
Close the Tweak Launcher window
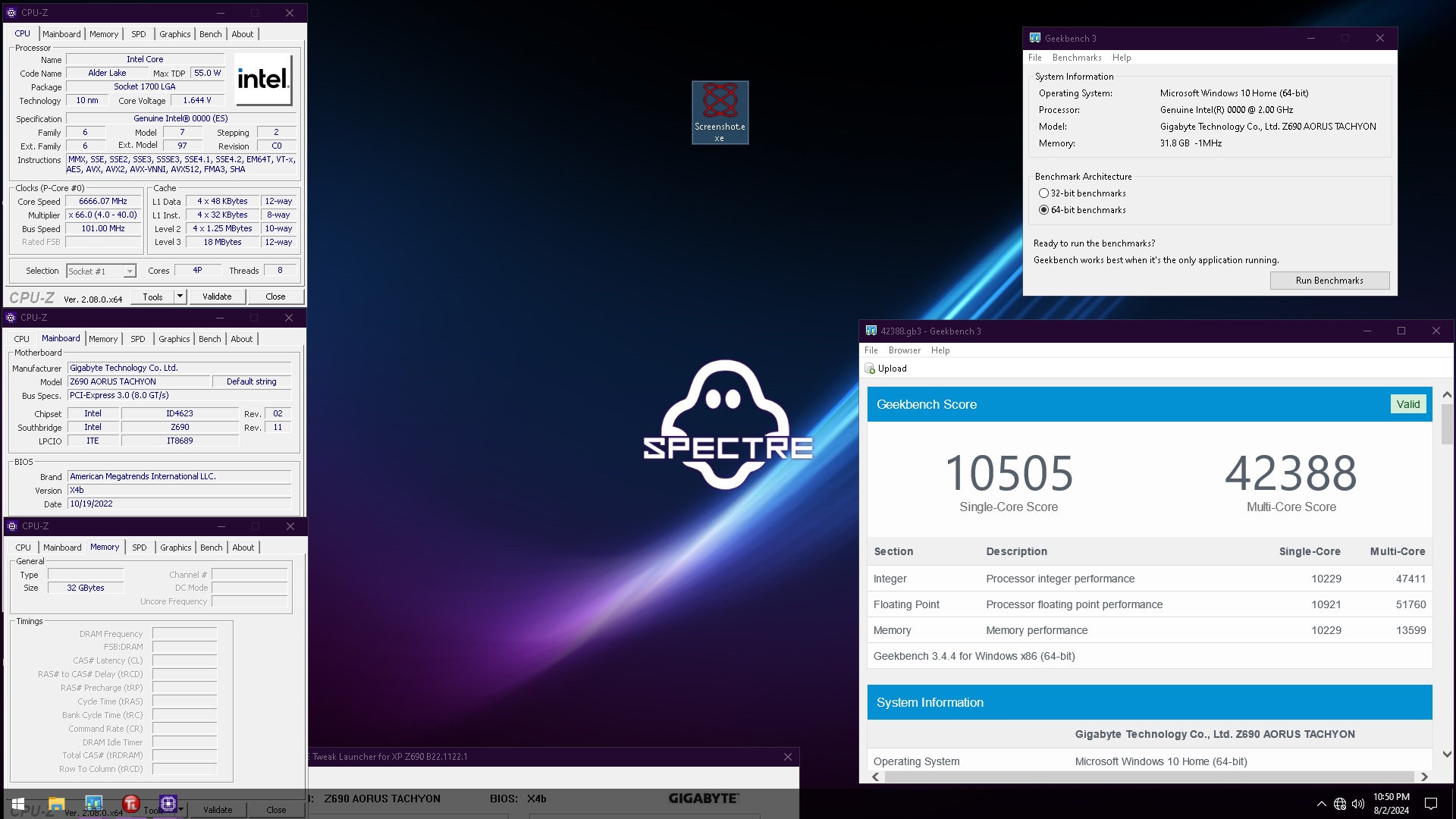tap(788, 757)
